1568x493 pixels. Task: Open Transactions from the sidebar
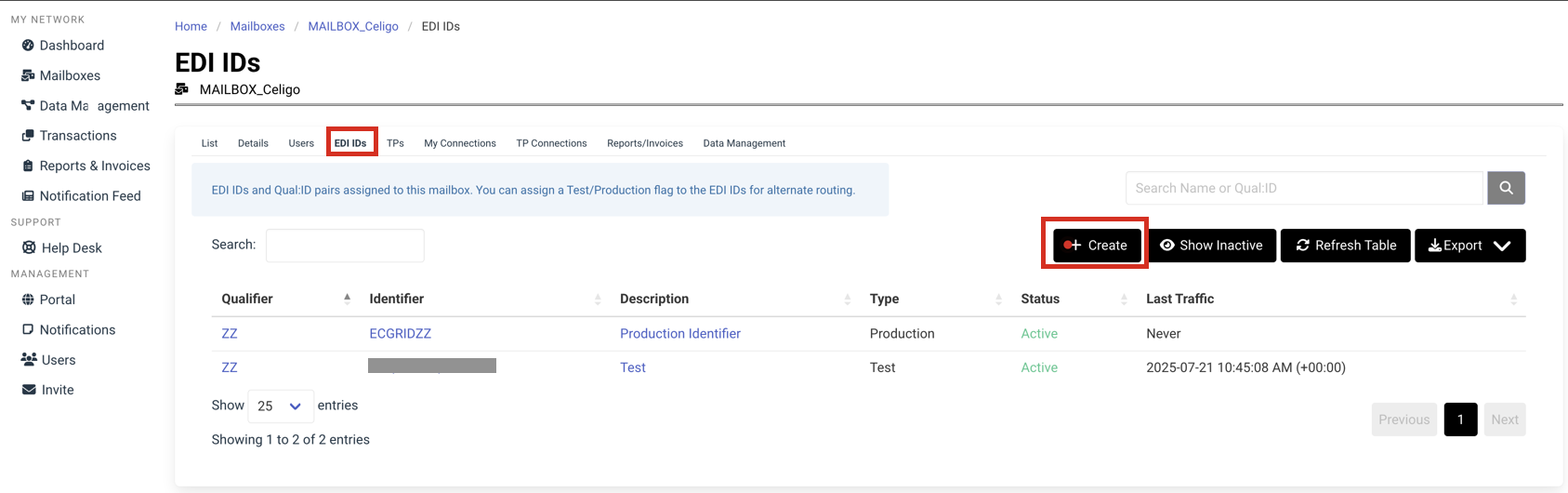[78, 135]
